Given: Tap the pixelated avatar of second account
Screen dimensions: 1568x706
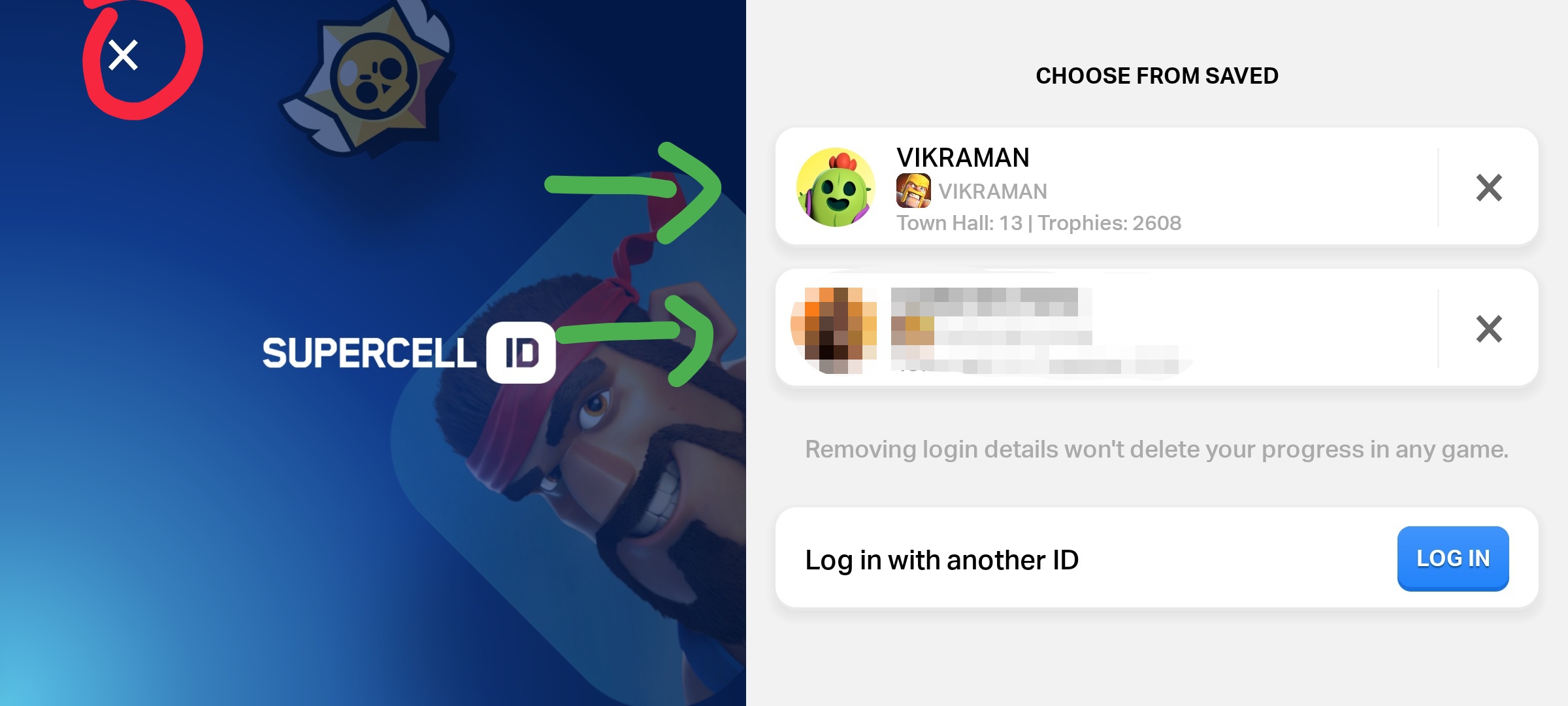Looking at the screenshot, I should [834, 329].
